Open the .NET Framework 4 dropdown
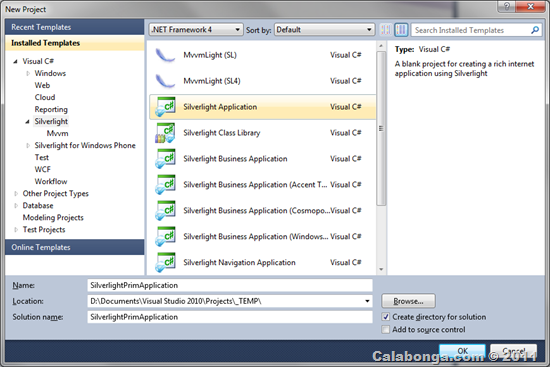This screenshot has height=367, width=550. [x=196, y=30]
